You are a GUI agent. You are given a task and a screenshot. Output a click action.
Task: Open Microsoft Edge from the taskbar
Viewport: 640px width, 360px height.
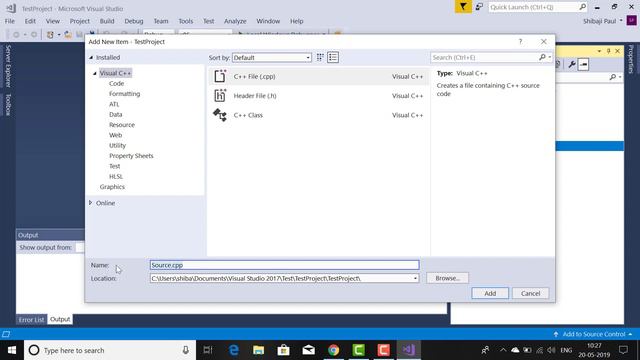click(x=233, y=350)
